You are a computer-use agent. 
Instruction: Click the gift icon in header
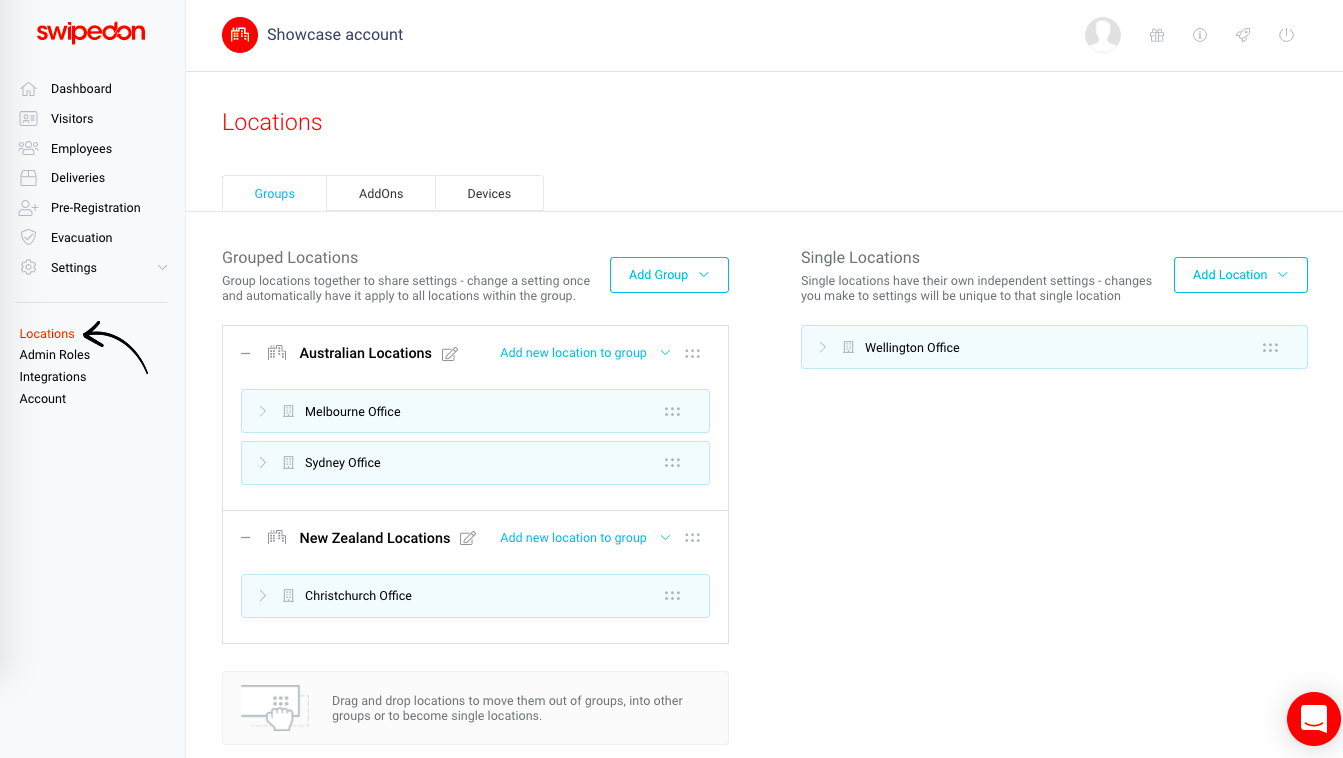pos(1157,35)
